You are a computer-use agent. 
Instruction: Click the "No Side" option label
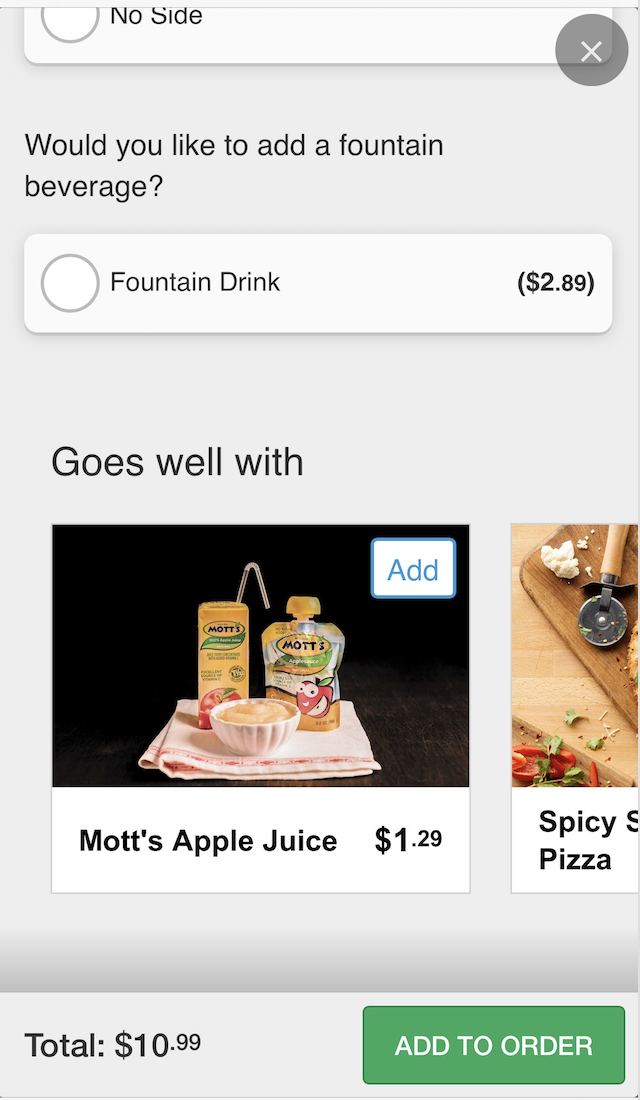(156, 16)
